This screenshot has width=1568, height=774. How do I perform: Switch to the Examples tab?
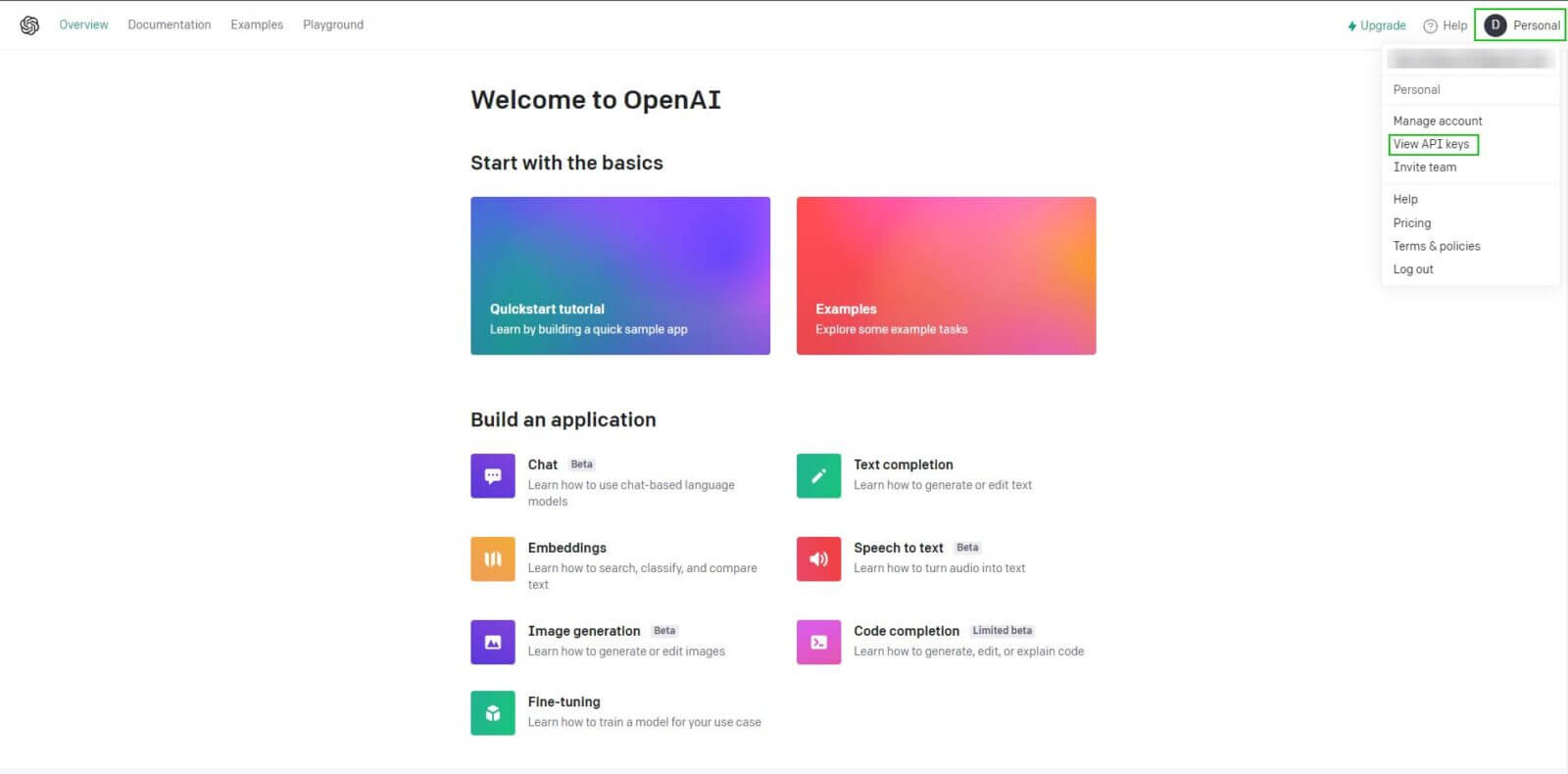(257, 24)
